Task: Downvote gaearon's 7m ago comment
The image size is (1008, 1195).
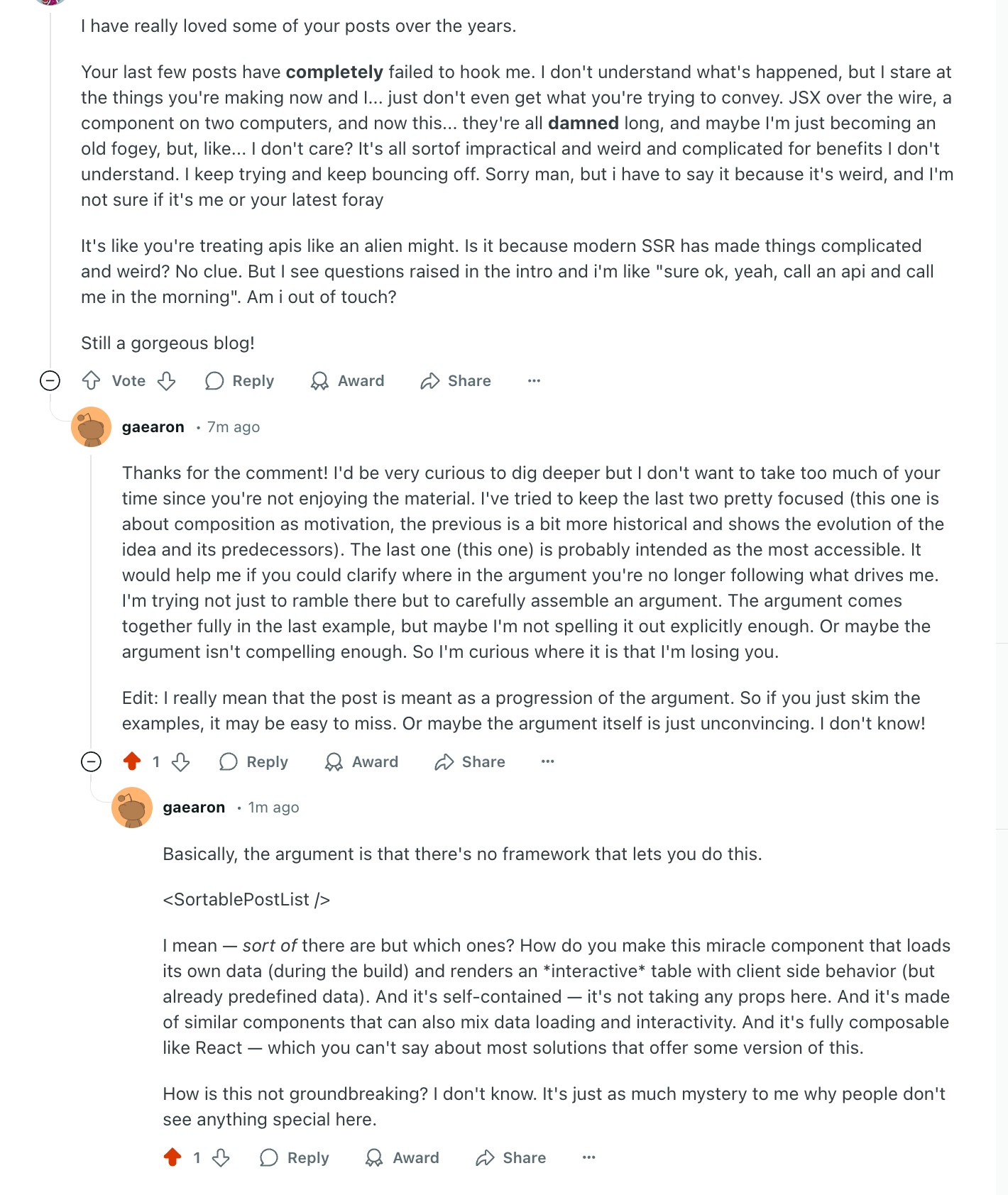Action: click(x=181, y=762)
